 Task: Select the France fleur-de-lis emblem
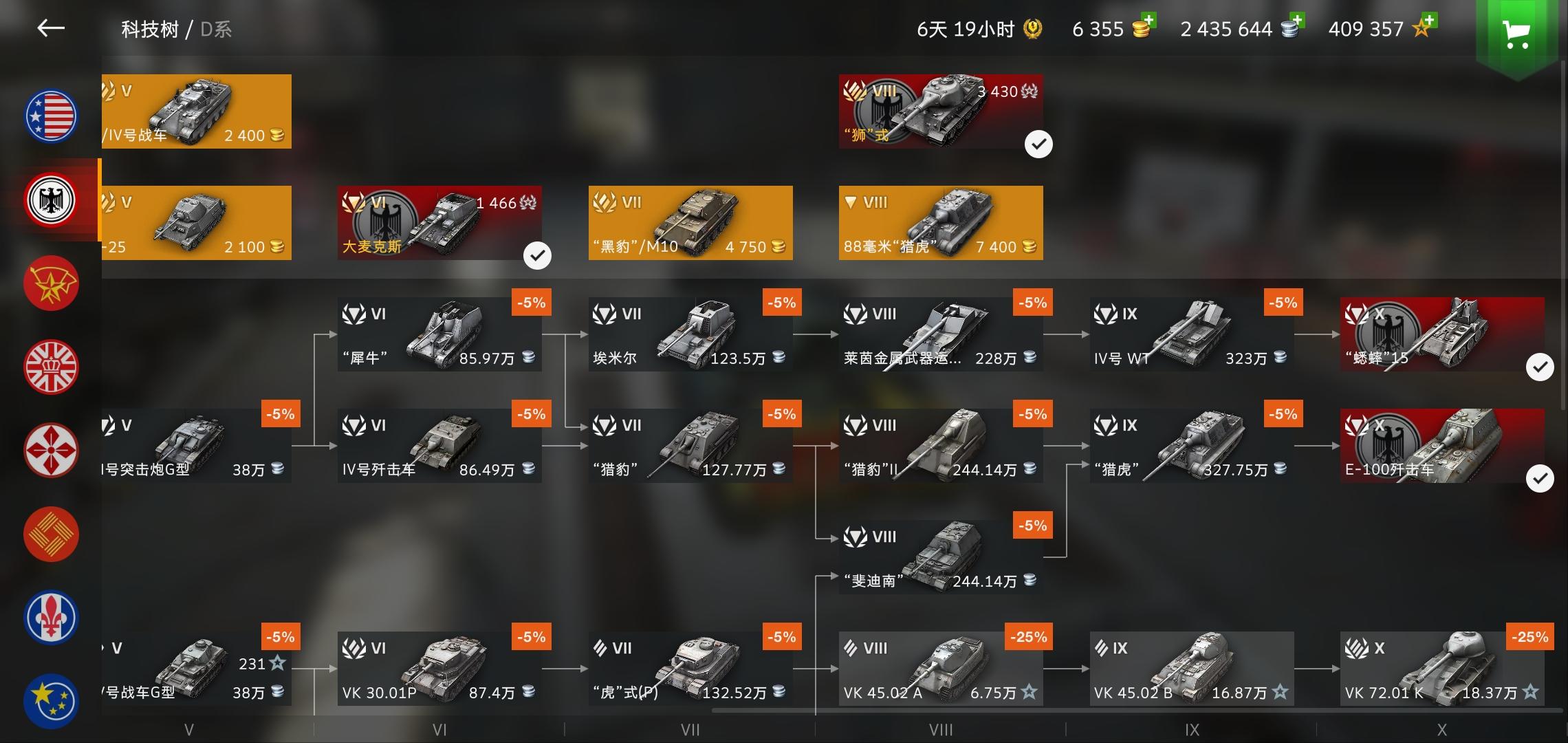pyautogui.click(x=51, y=618)
